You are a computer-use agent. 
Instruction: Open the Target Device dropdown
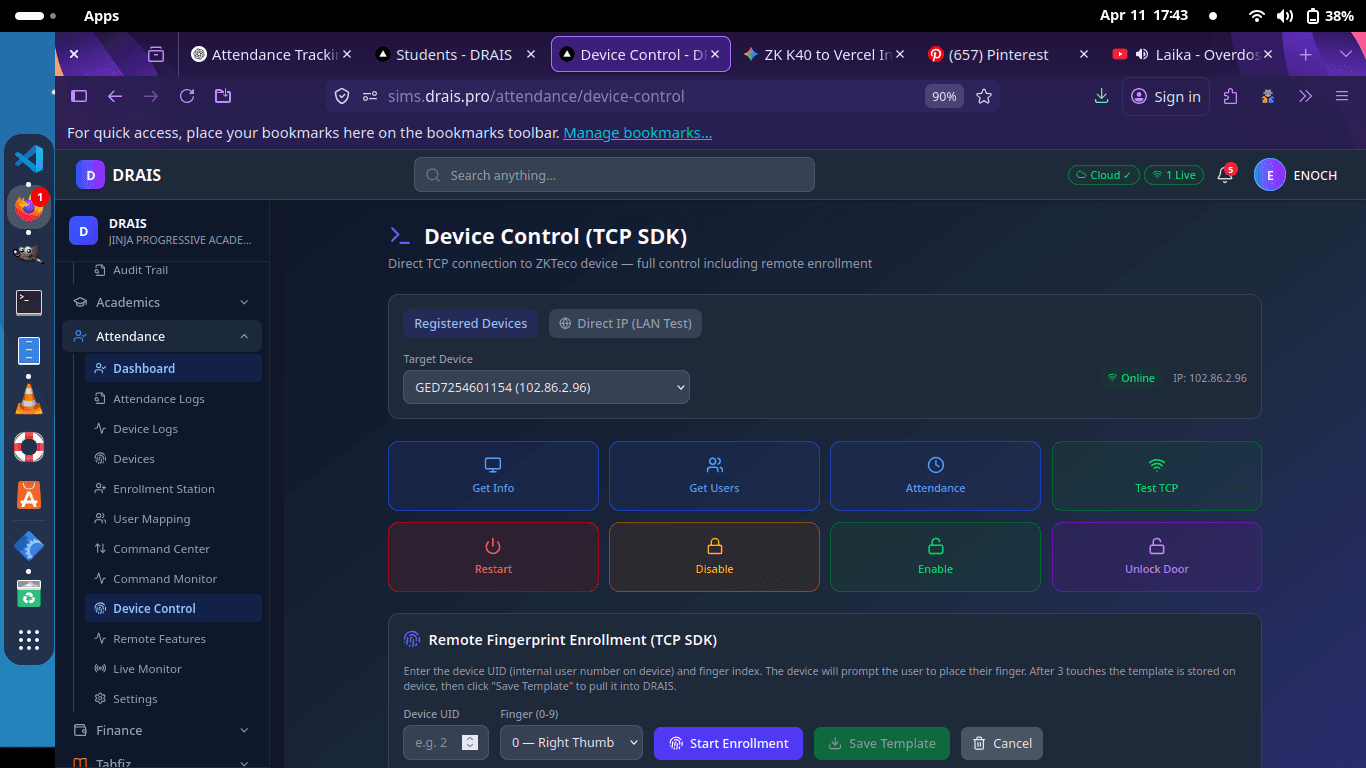546,387
